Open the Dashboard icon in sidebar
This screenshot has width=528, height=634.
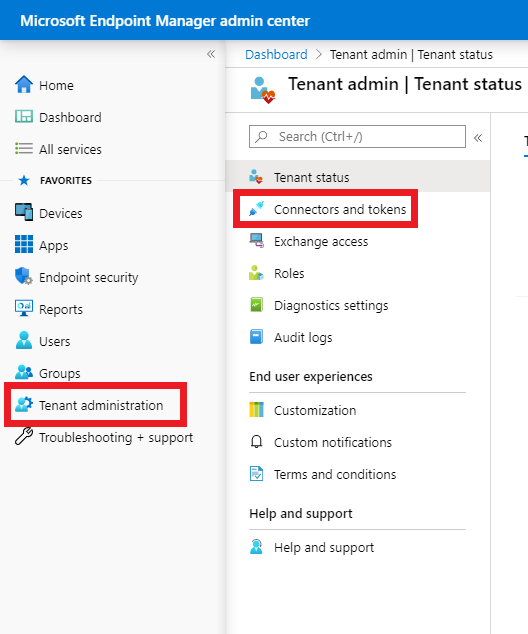pos(24,117)
